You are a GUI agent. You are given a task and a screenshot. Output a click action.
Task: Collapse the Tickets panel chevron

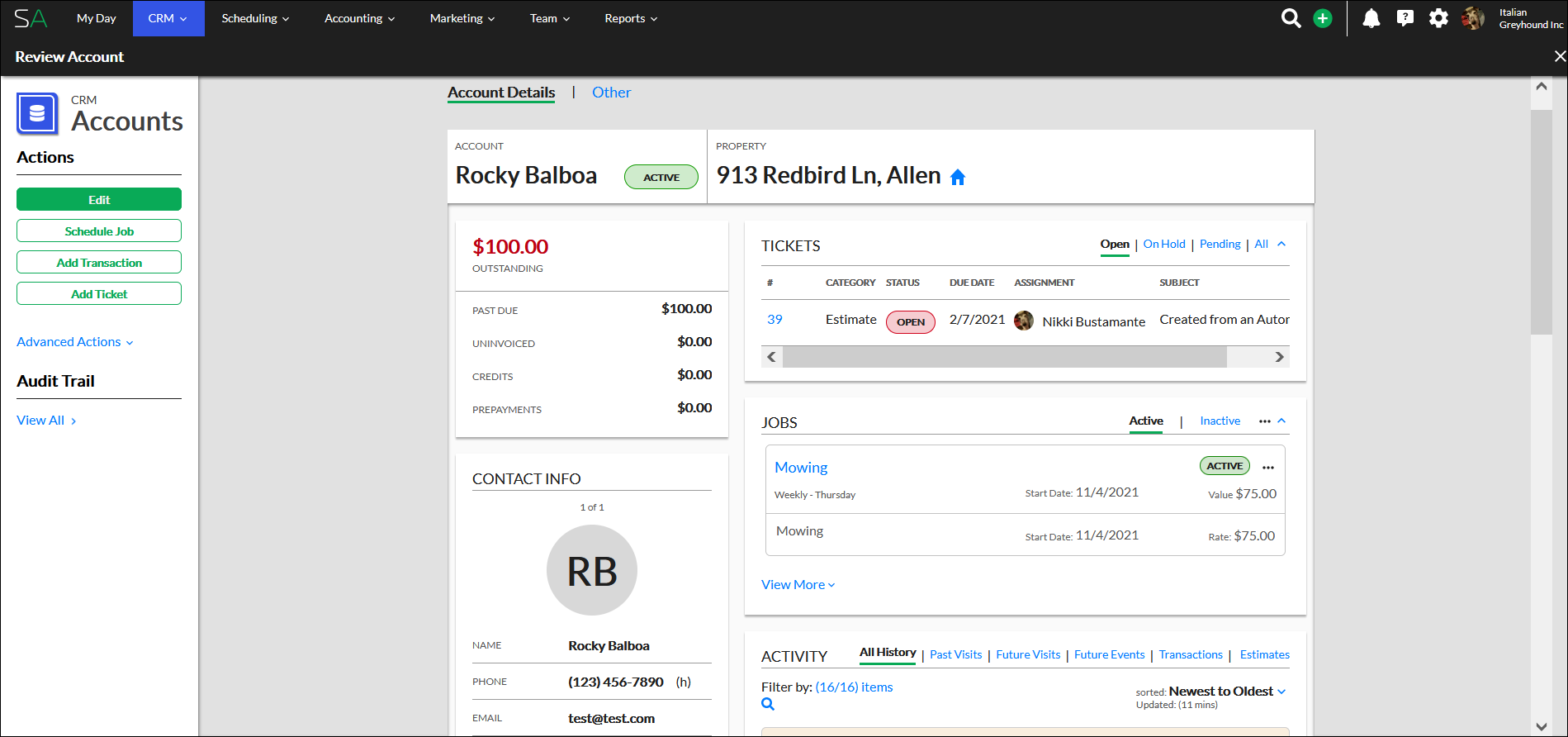[x=1281, y=244]
